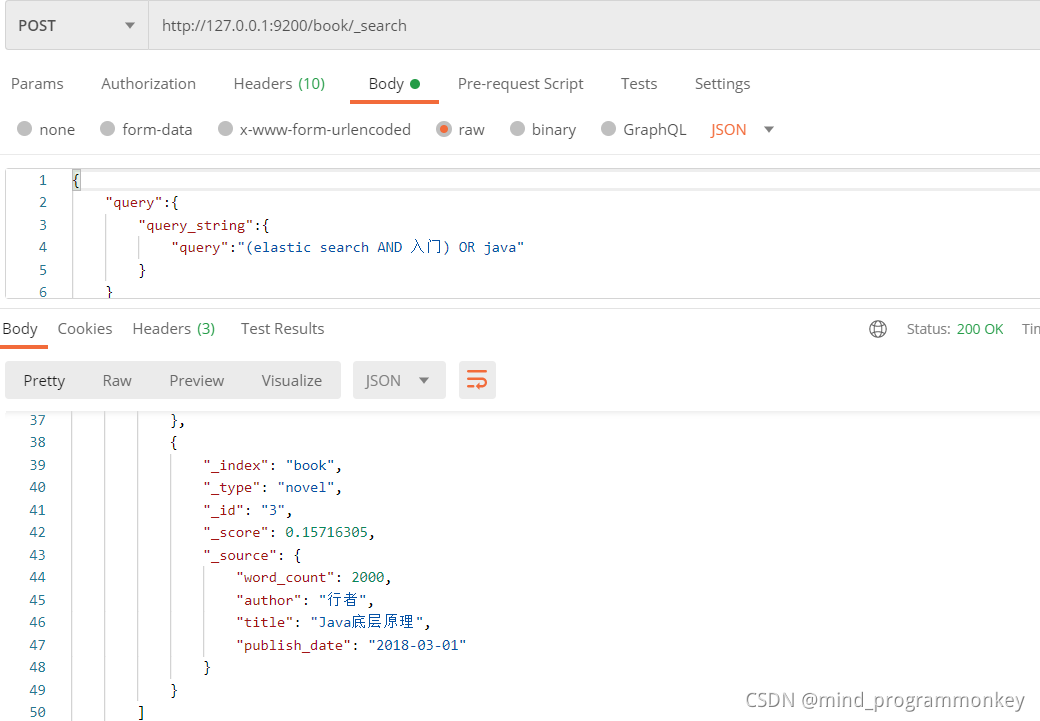Click the author value 行者
1040x721 pixels.
[343, 600]
